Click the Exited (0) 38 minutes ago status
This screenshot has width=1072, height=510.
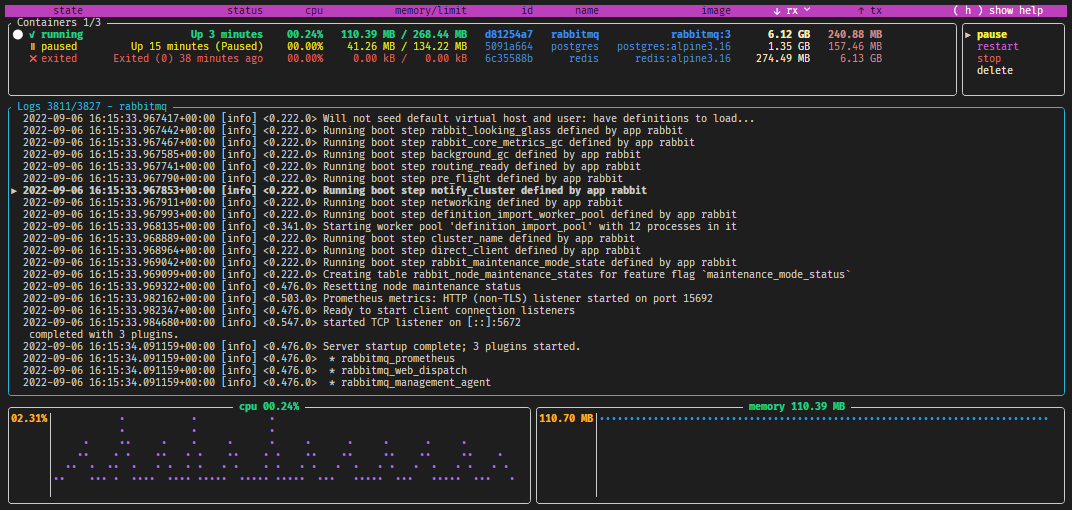(x=188, y=59)
